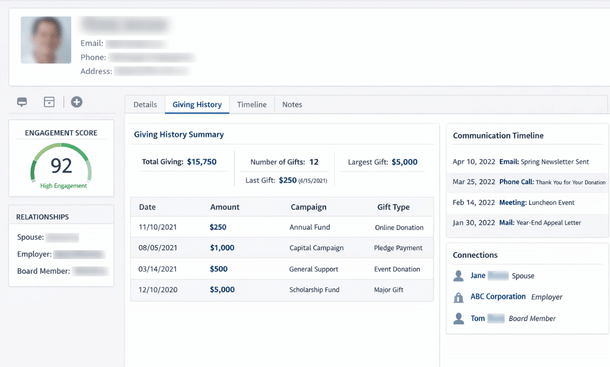Click the $5,000 Scholarship Fund amount
The height and width of the screenshot is (367, 610).
coord(222,290)
